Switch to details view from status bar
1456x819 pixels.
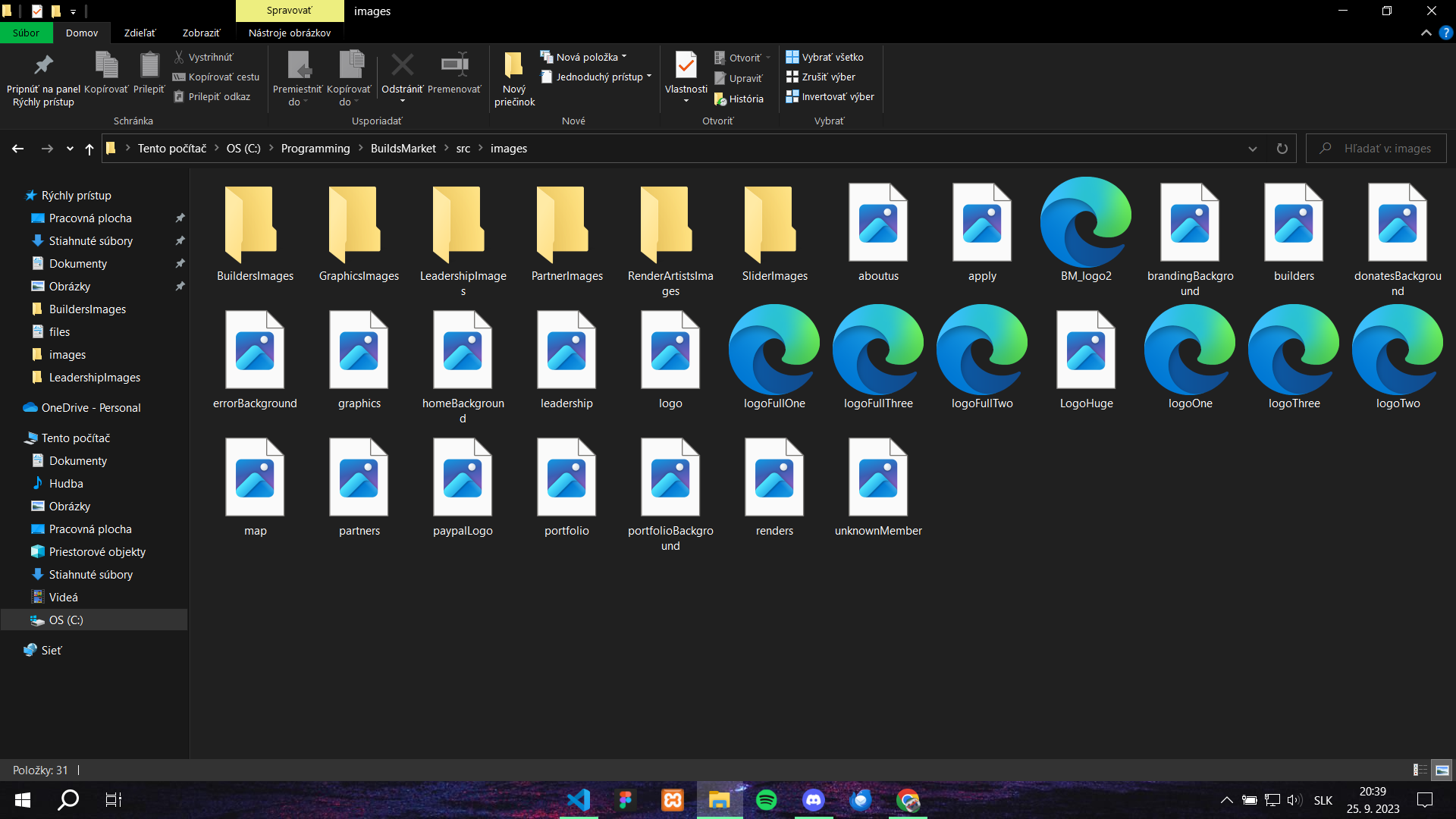[1419, 770]
